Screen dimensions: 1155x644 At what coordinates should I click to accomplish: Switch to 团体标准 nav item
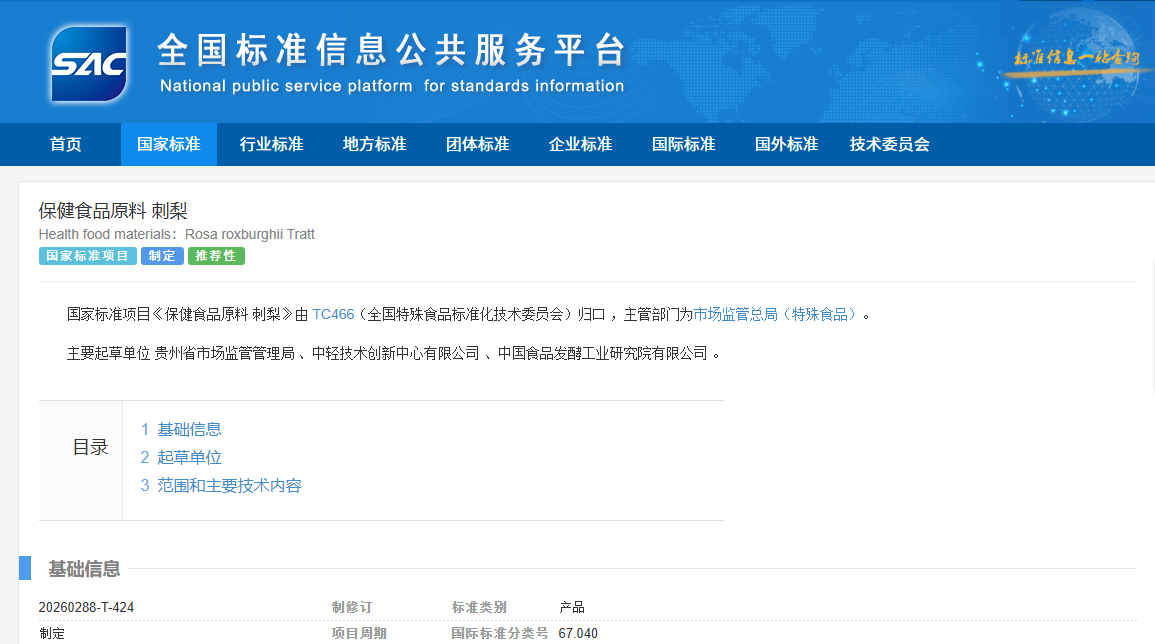[x=478, y=144]
